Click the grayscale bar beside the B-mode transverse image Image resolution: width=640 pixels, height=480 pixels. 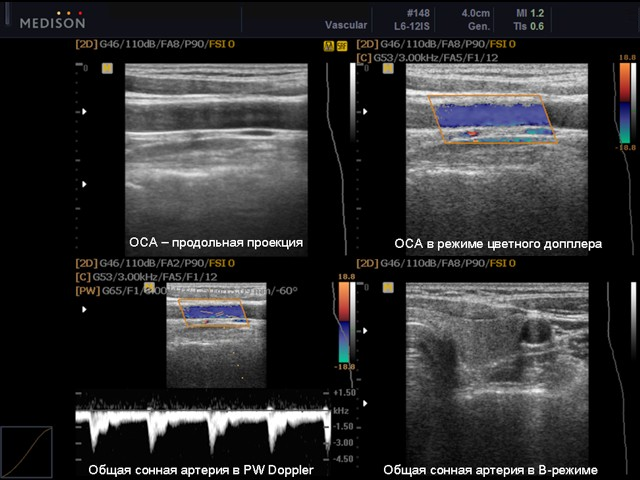(x=633, y=322)
